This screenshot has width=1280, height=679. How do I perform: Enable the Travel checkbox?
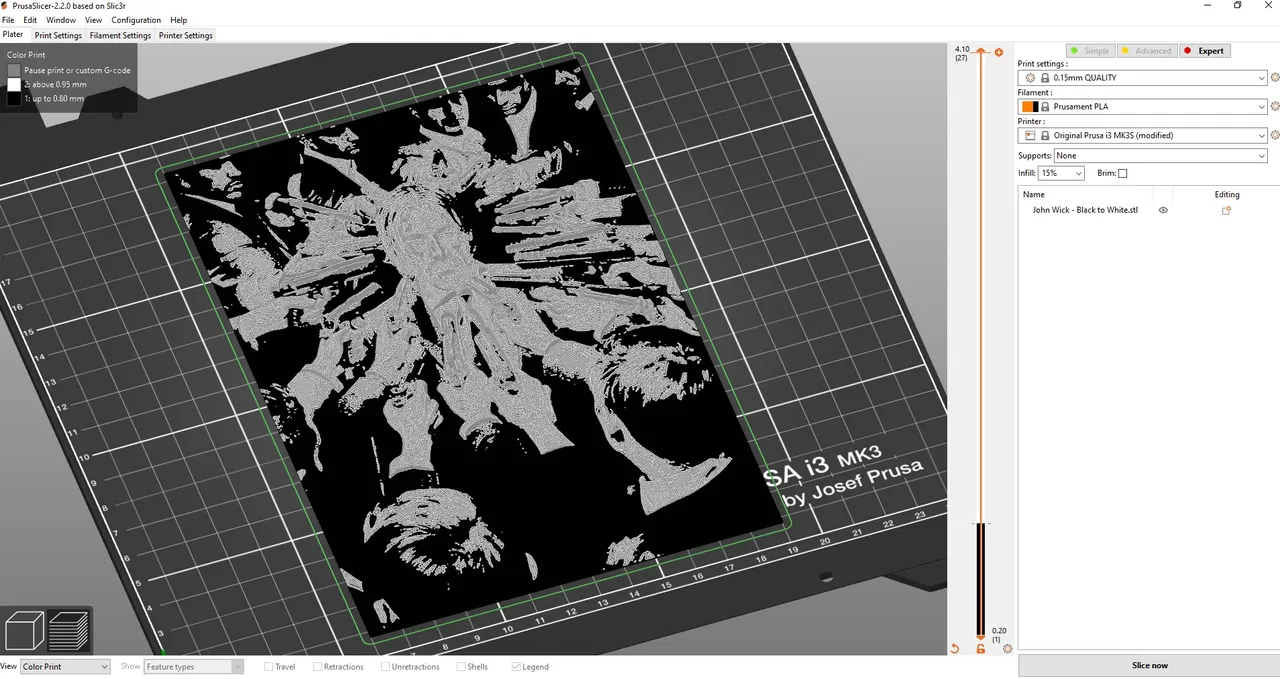[x=269, y=667]
